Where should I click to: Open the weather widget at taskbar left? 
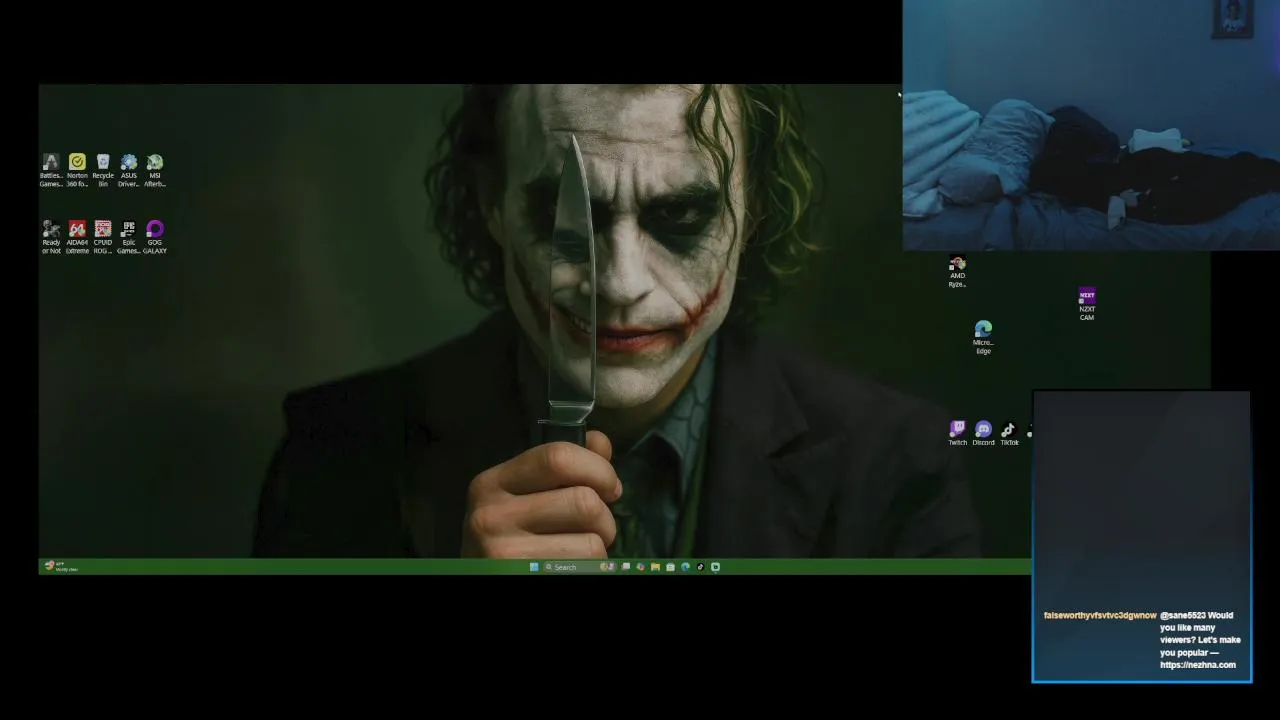click(61, 566)
